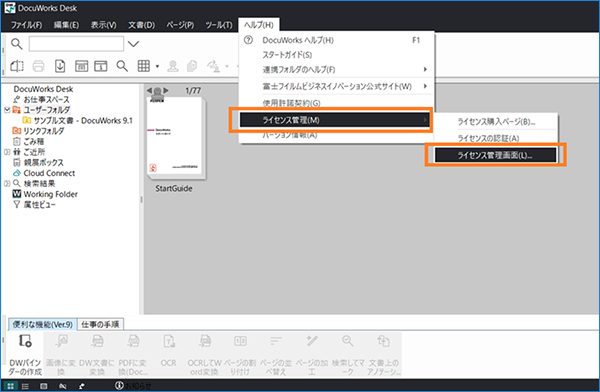The width and height of the screenshot is (600, 392).
Task: Click the ヘルプ(H) menu
Action: [259, 25]
